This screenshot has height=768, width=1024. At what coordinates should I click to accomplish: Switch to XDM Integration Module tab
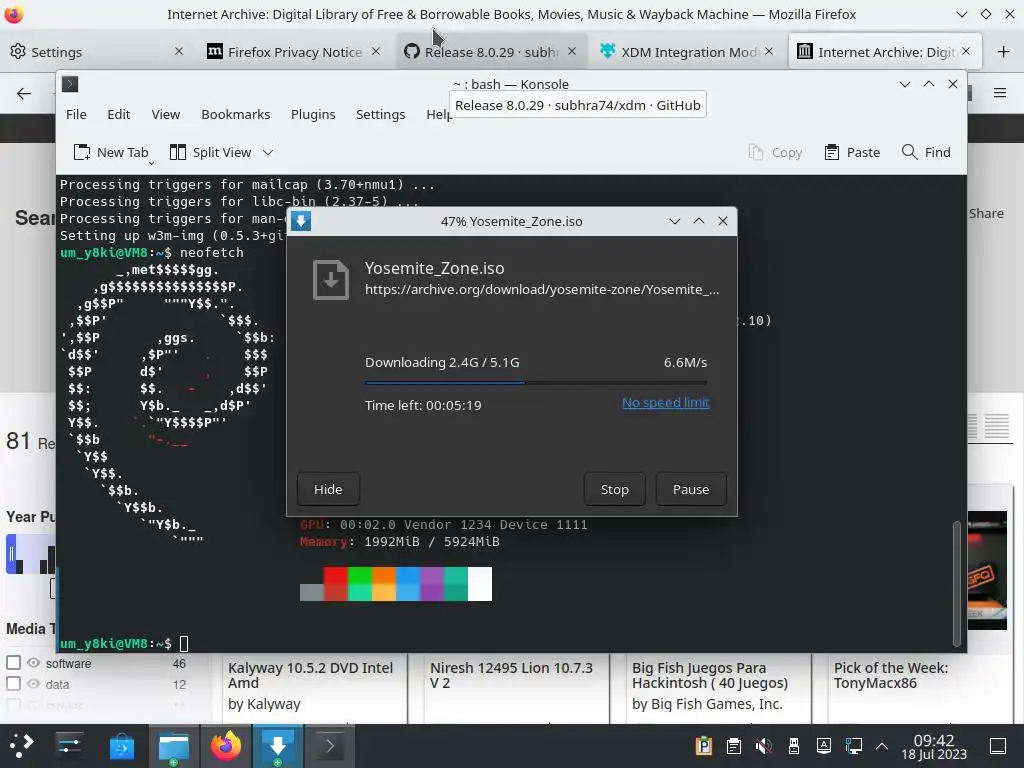688,52
